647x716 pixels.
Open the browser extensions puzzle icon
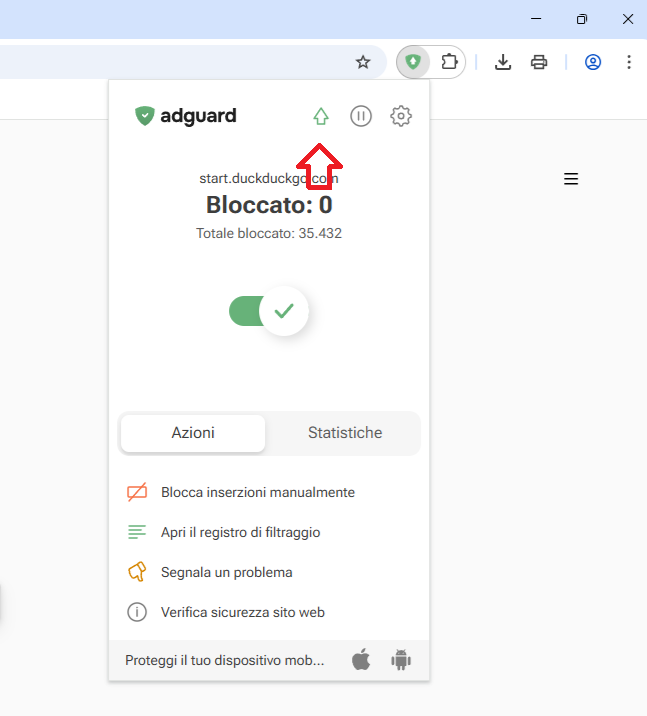[x=449, y=62]
